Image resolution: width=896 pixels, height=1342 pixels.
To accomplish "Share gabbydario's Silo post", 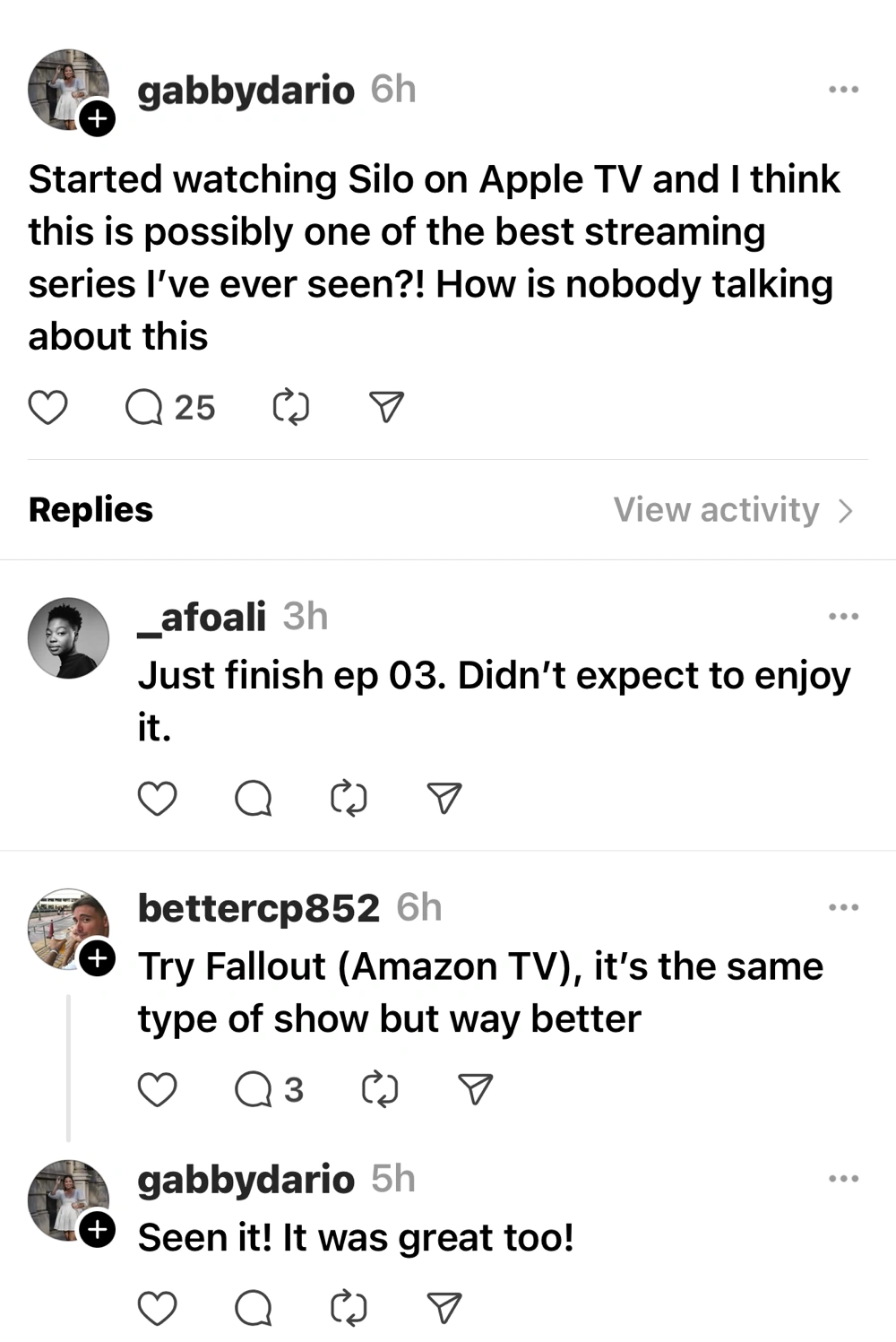I will point(387,408).
